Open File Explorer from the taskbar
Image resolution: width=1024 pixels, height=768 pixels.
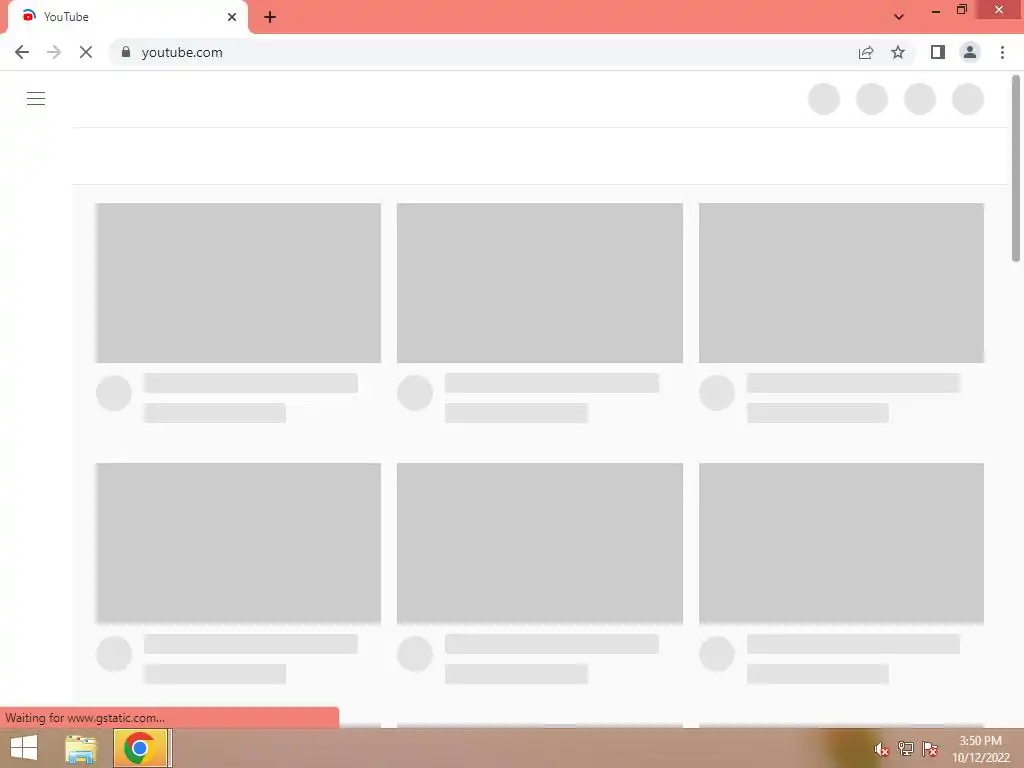click(81, 748)
